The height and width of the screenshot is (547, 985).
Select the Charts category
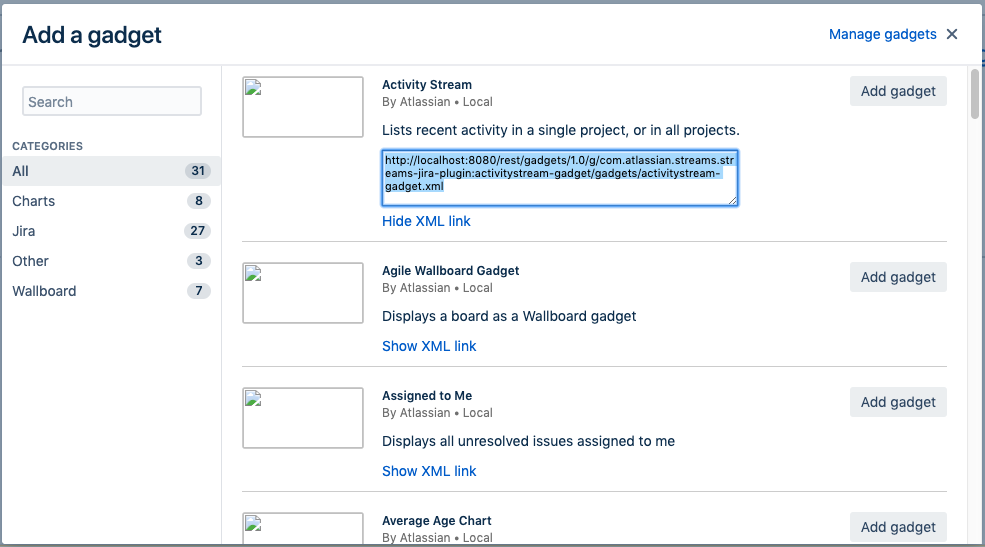pyautogui.click(x=111, y=201)
